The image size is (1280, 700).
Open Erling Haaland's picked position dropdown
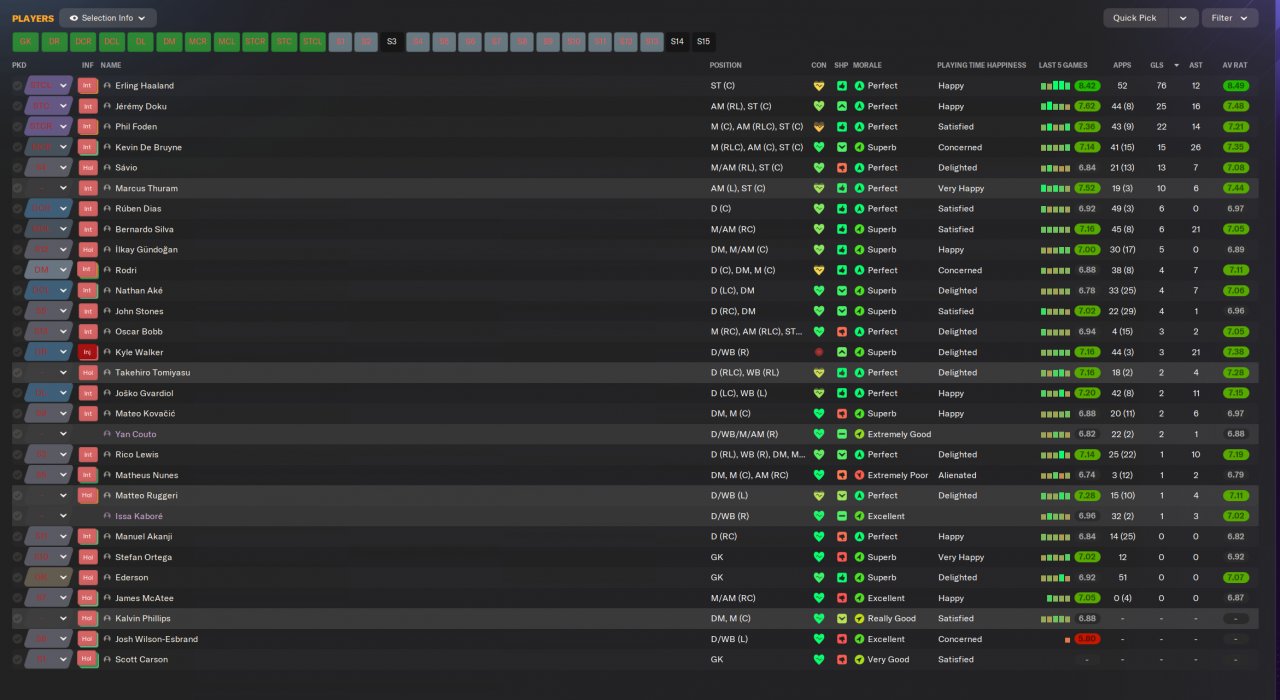pyautogui.click(x=49, y=86)
